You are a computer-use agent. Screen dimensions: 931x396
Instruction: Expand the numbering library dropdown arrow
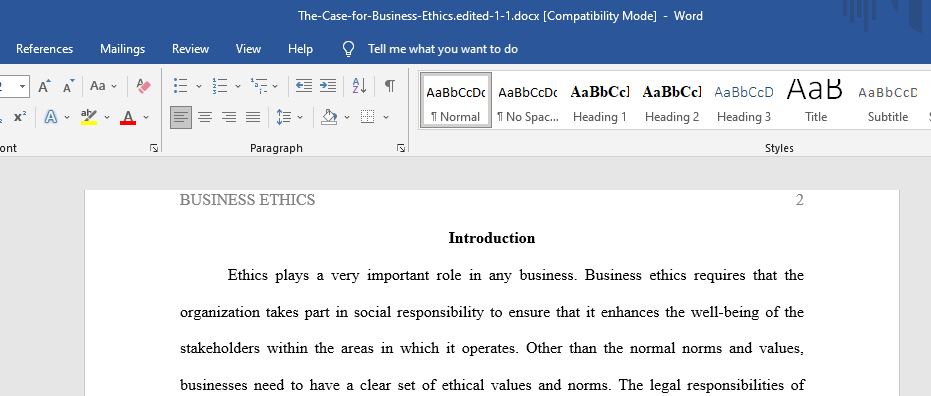(x=238, y=87)
